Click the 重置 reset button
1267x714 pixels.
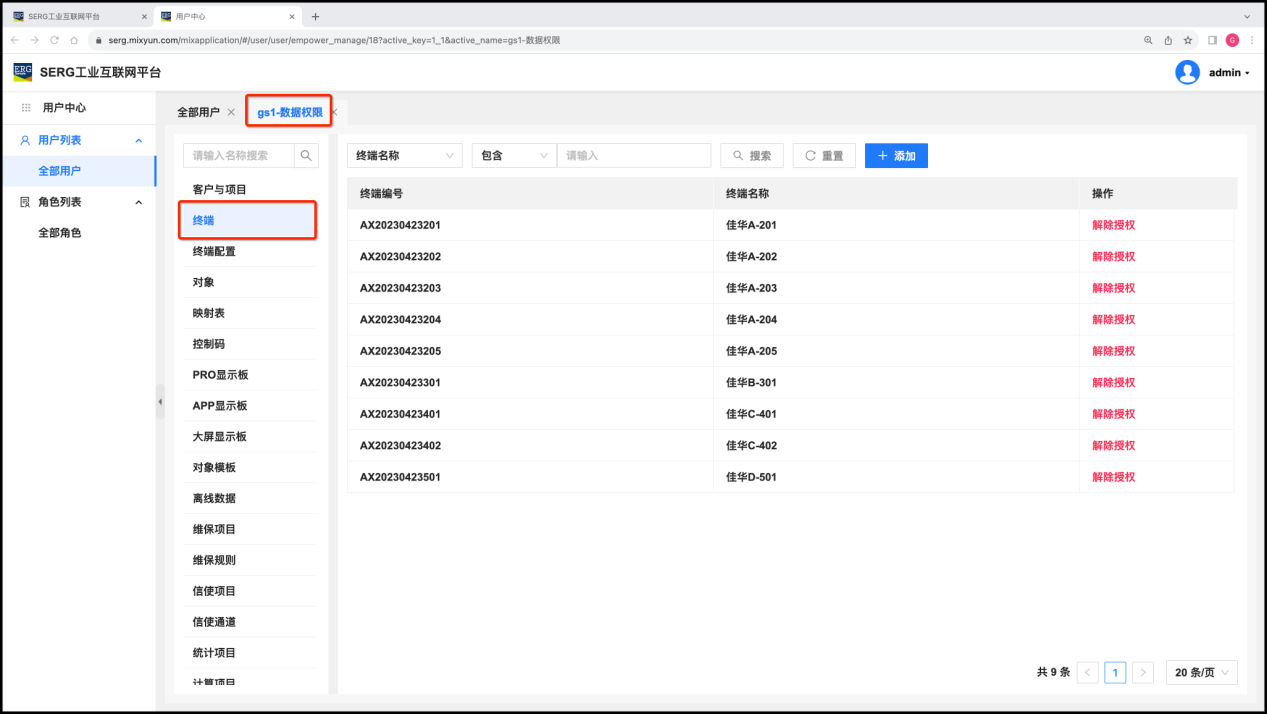[x=824, y=156]
